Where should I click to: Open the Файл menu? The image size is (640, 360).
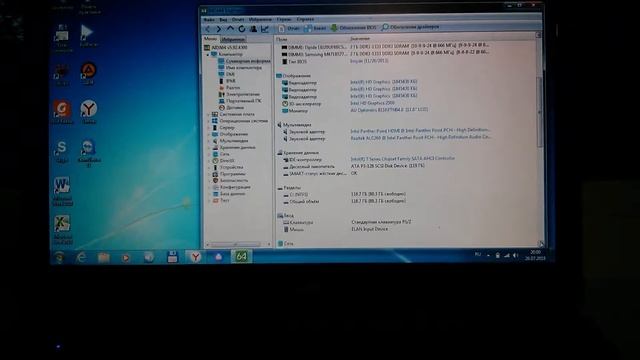point(209,19)
